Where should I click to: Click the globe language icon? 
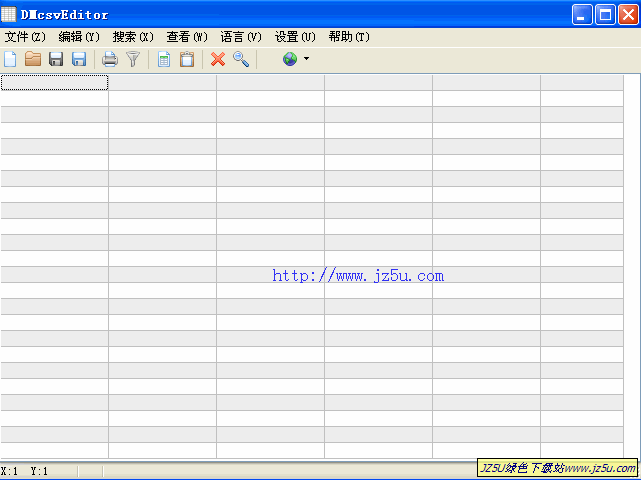(290, 59)
